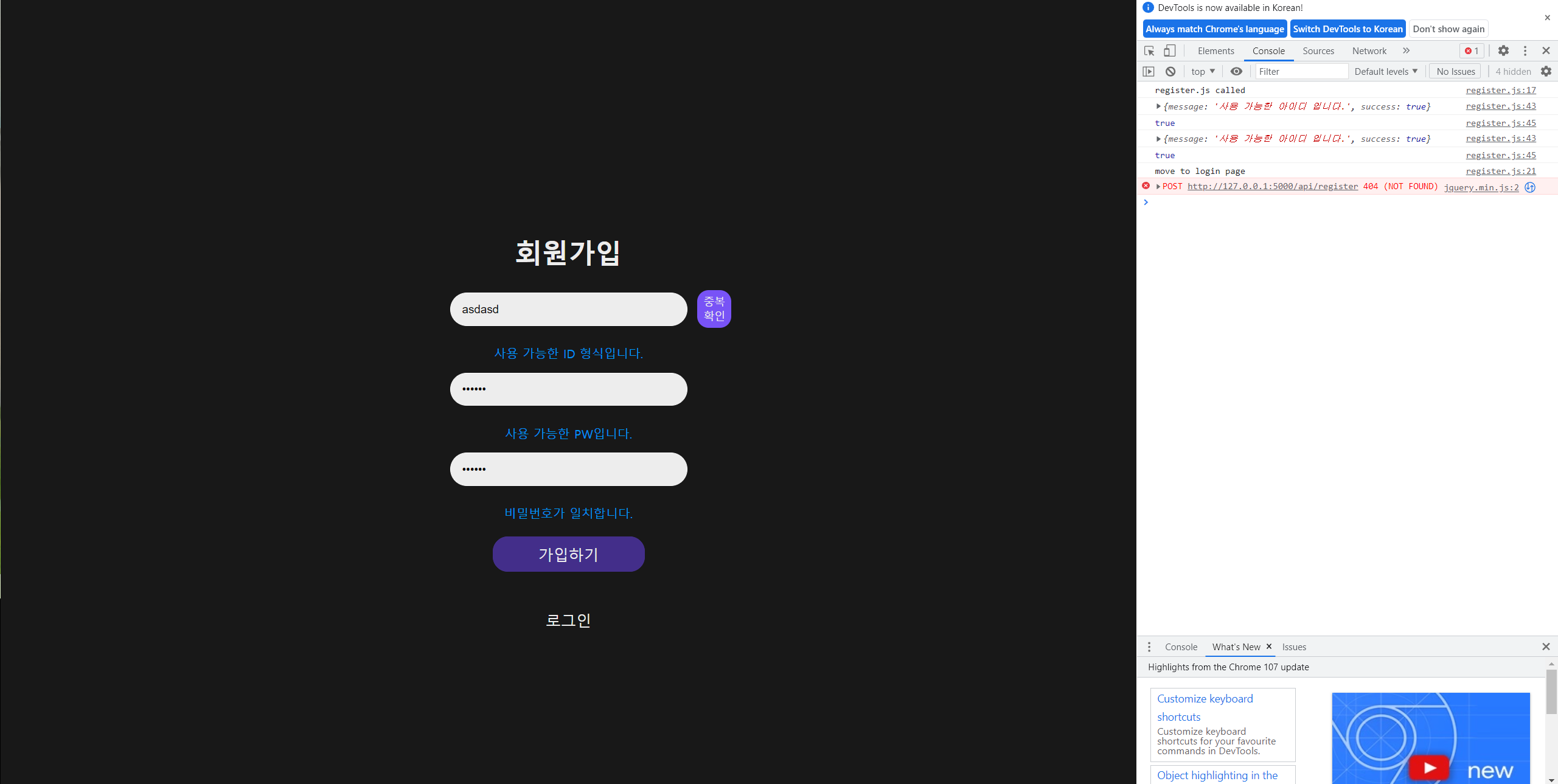This screenshot has width=1558, height=784.
Task: Clear console with the ban icon
Action: (1170, 71)
